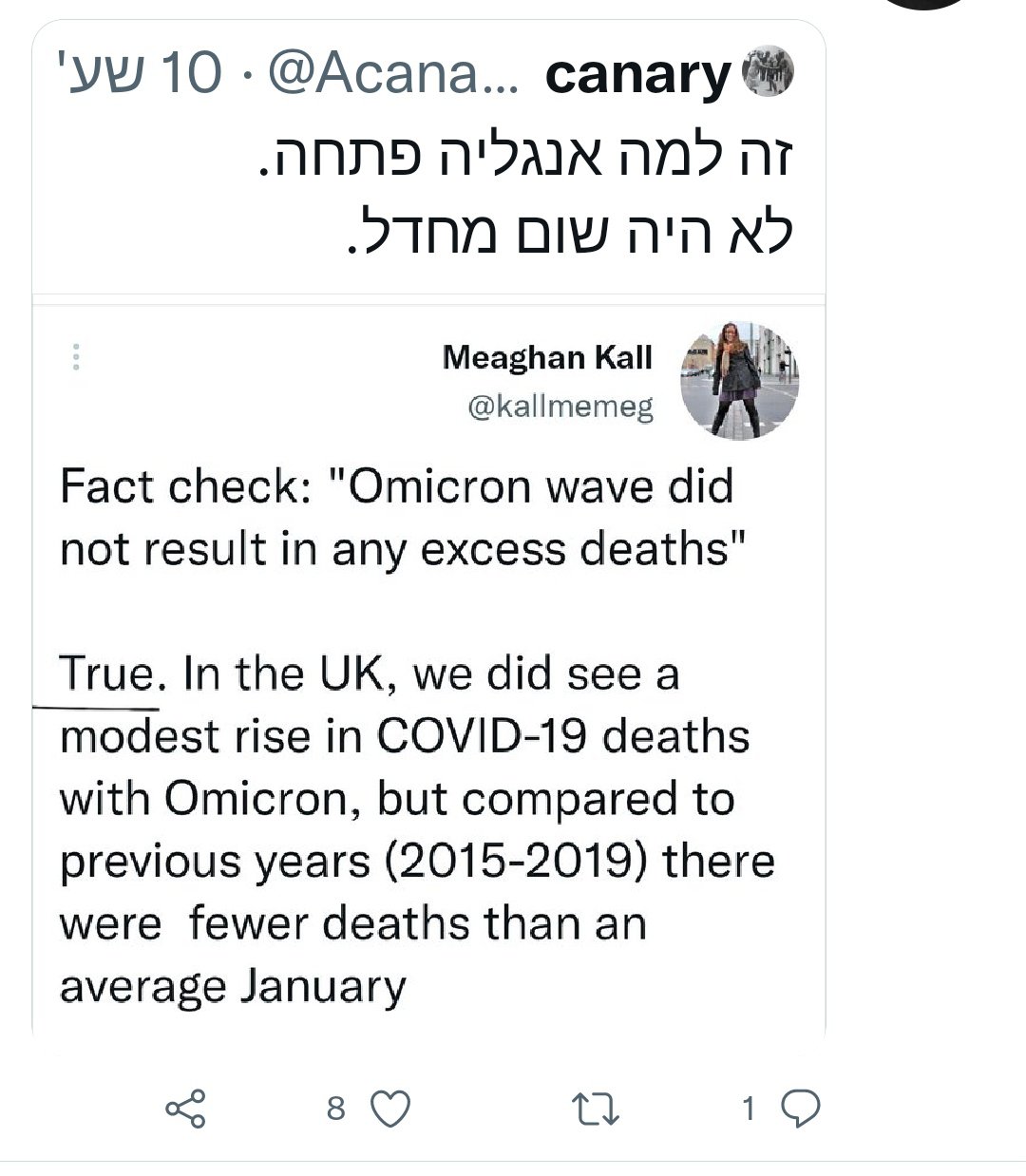Click the "average January" closing line
The height and width of the screenshot is (1176, 1026).
(x=233, y=986)
